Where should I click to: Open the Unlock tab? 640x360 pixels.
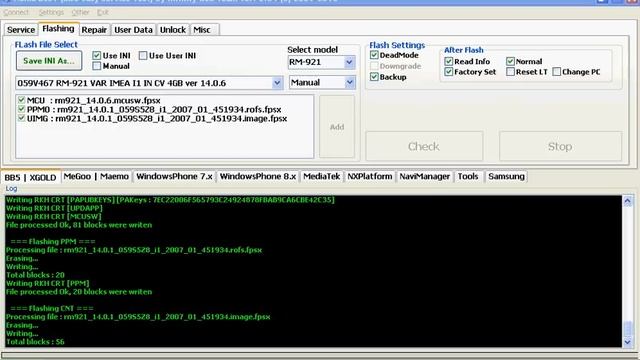point(173,30)
